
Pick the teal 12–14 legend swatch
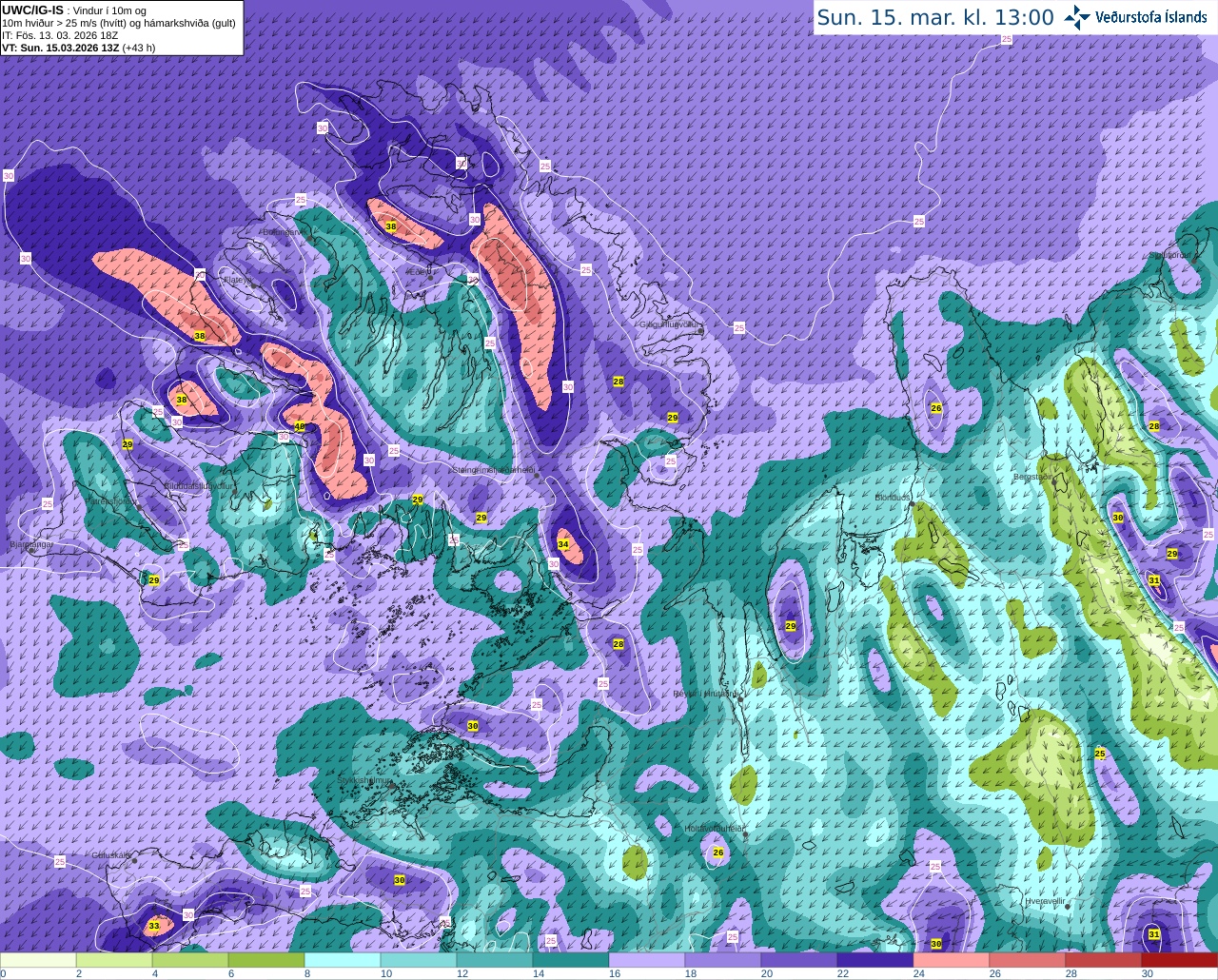point(495,960)
